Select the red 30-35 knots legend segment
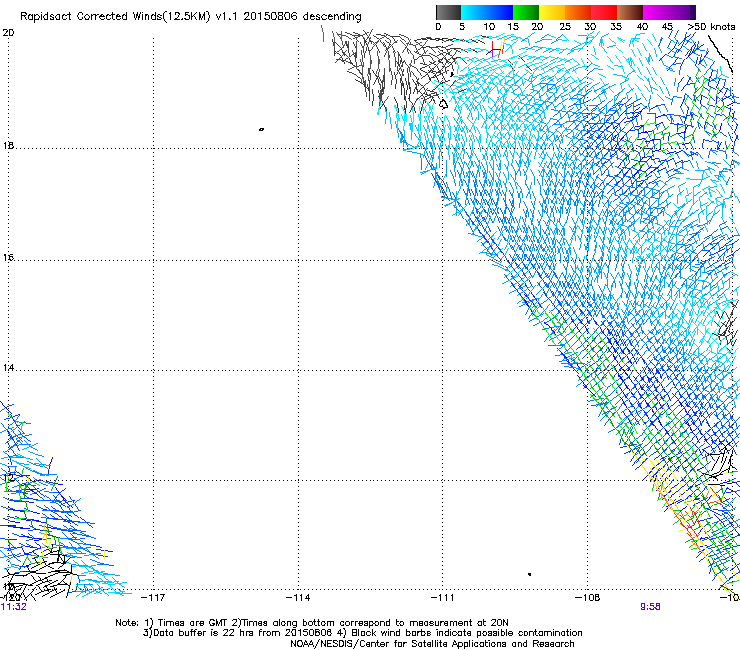This screenshot has width=740, height=650. click(604, 12)
